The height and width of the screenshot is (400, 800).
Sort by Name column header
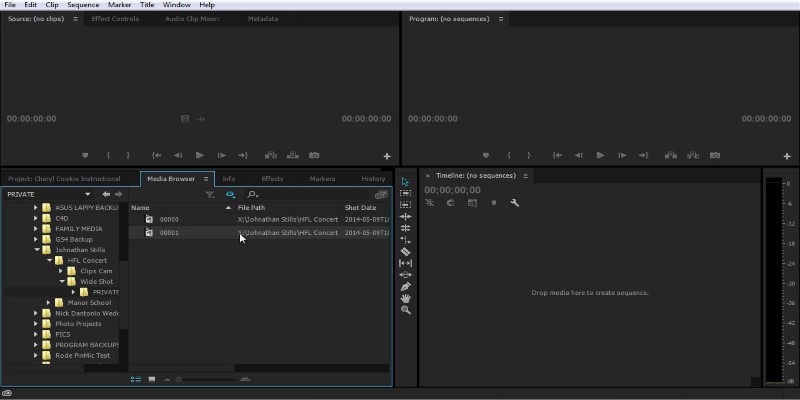[x=140, y=208]
